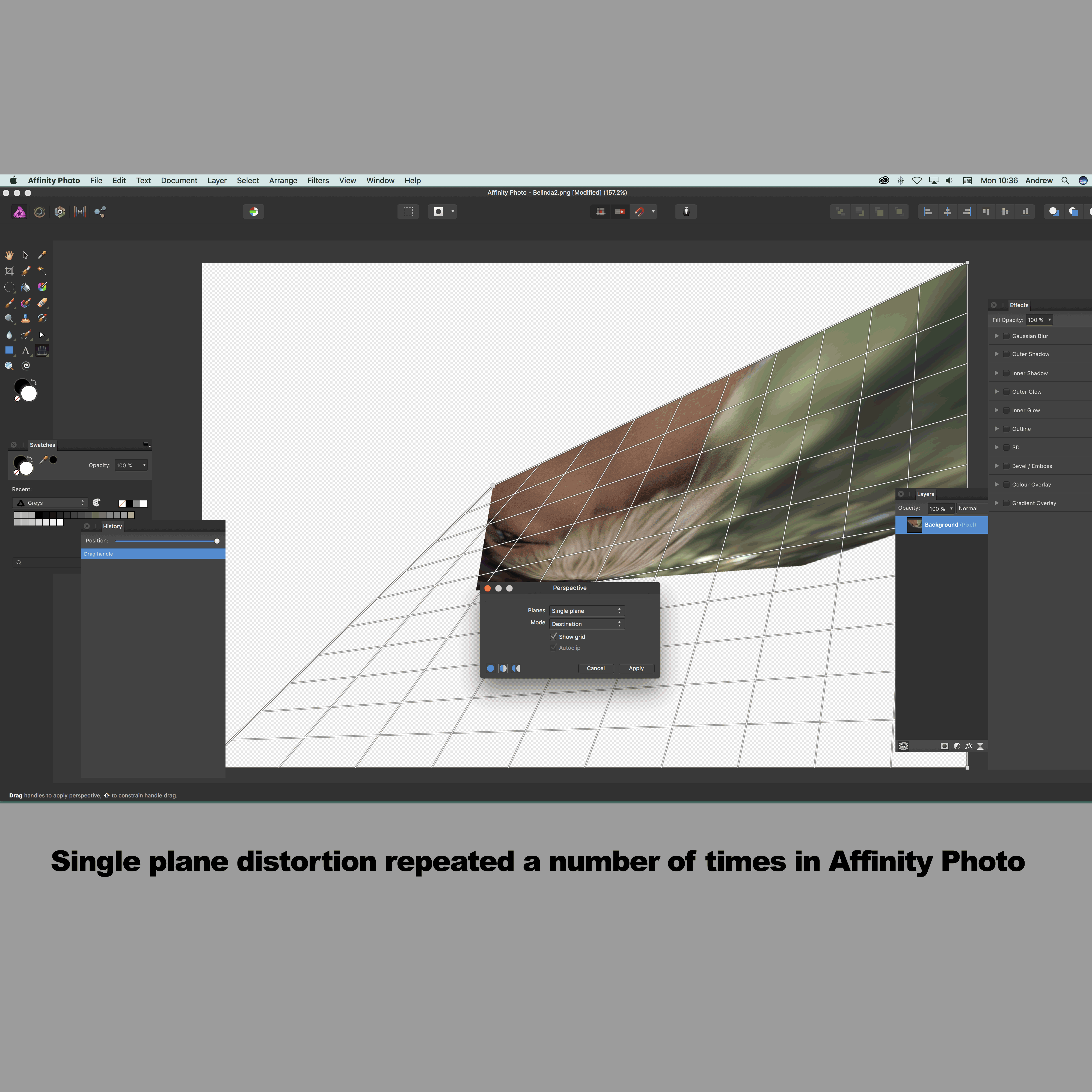Viewport: 1092px width, 1092px height.
Task: Click the no-colour swatch in Recent row
Action: (122, 504)
